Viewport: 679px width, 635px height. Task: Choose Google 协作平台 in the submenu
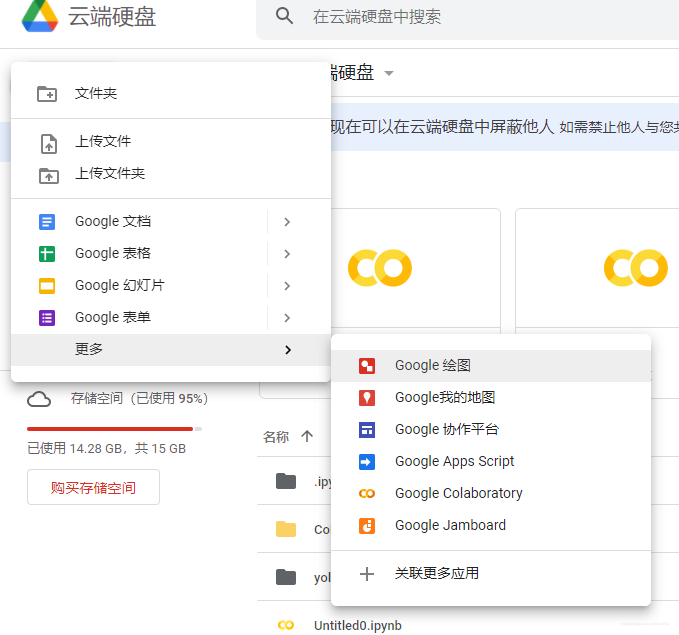(491, 430)
